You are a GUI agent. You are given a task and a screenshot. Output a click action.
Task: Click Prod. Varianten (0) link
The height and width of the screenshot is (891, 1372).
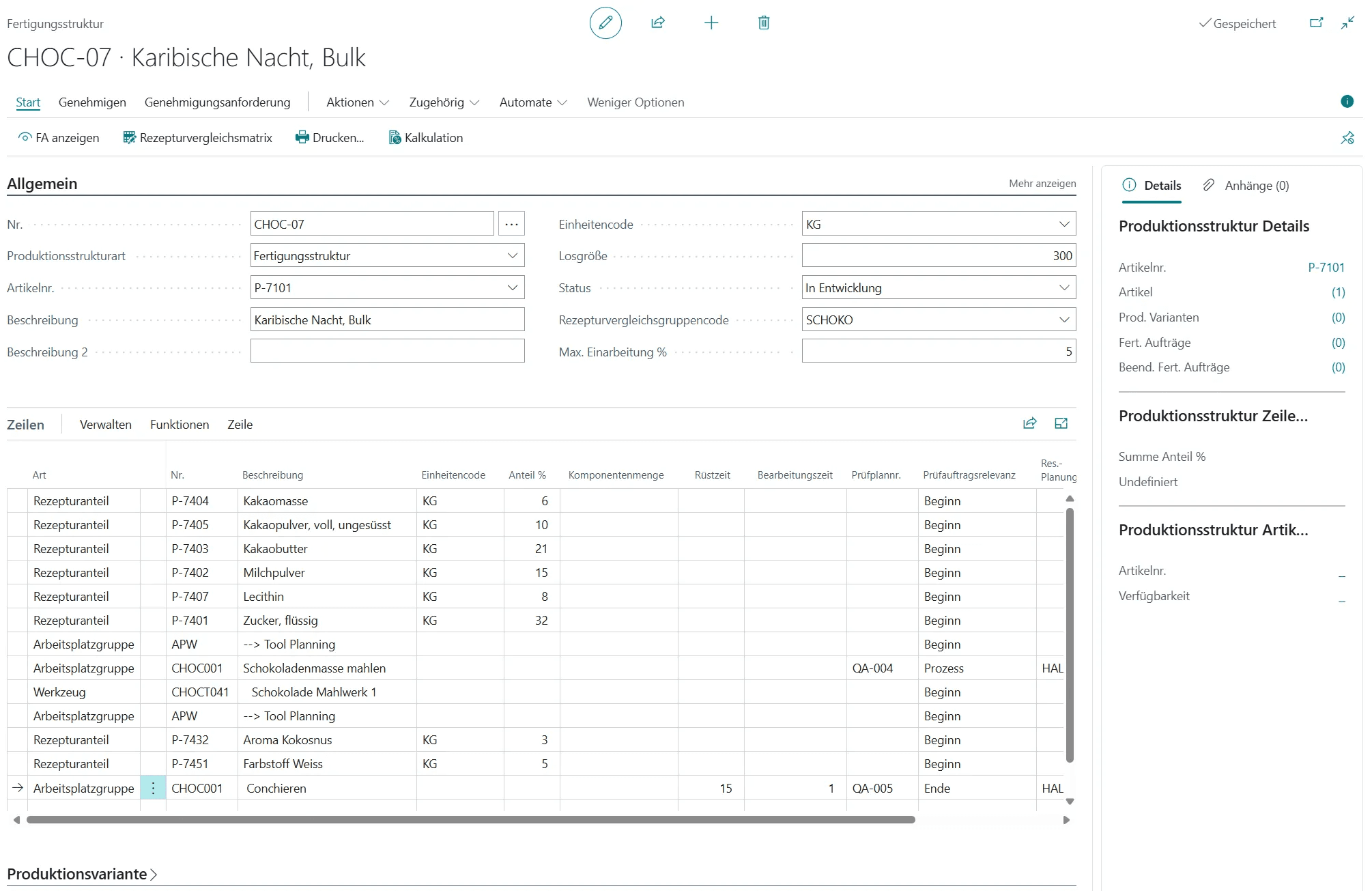1338,317
